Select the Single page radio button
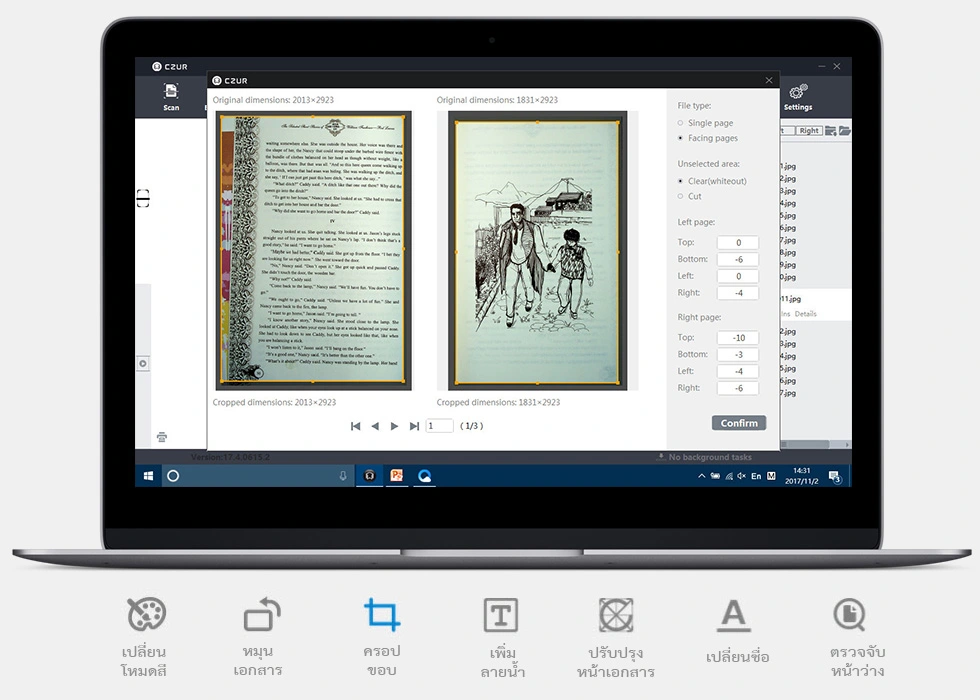Screen dimensions: 980x700 click(680, 123)
